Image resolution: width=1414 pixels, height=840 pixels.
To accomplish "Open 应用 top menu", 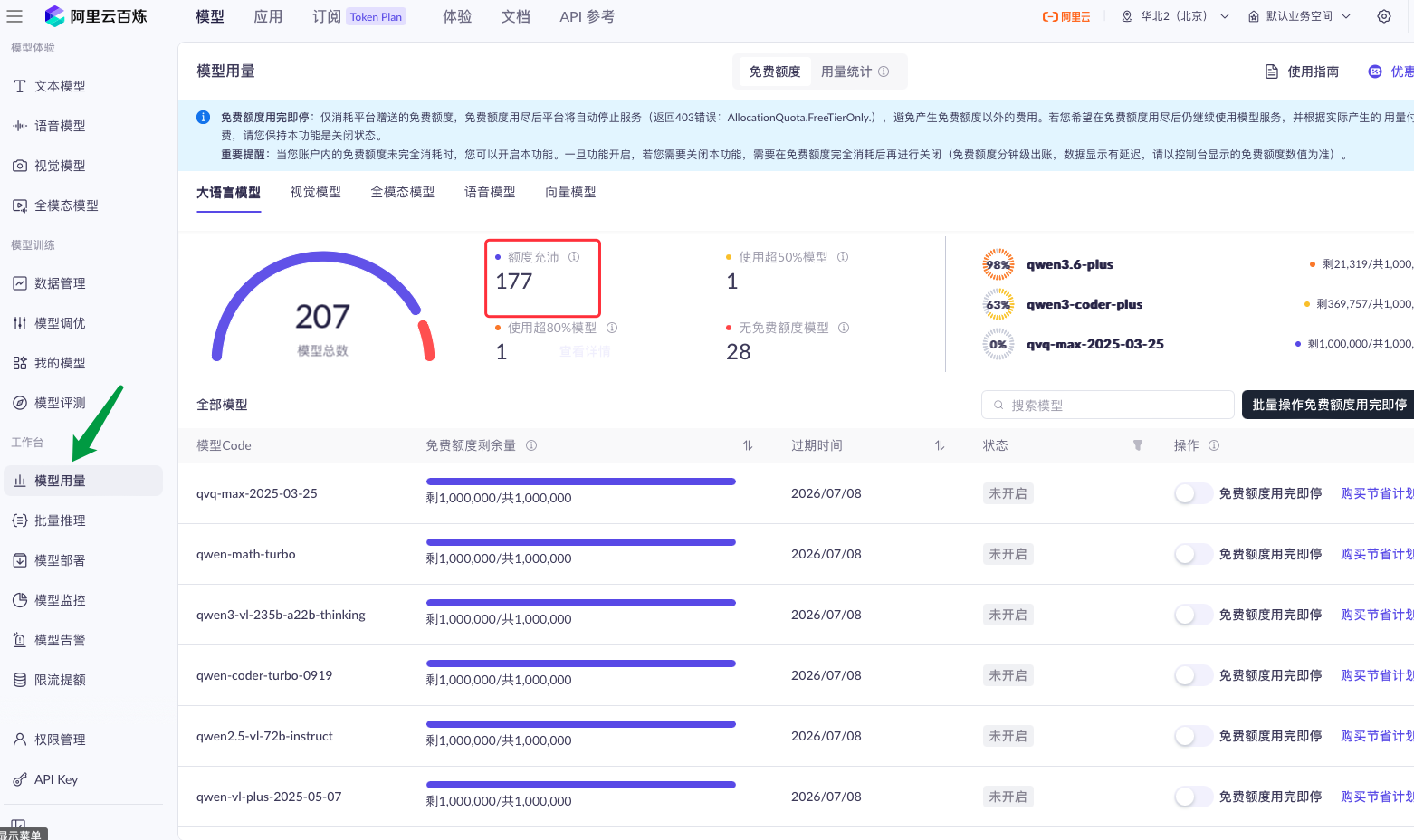I will pyautogui.click(x=268, y=16).
